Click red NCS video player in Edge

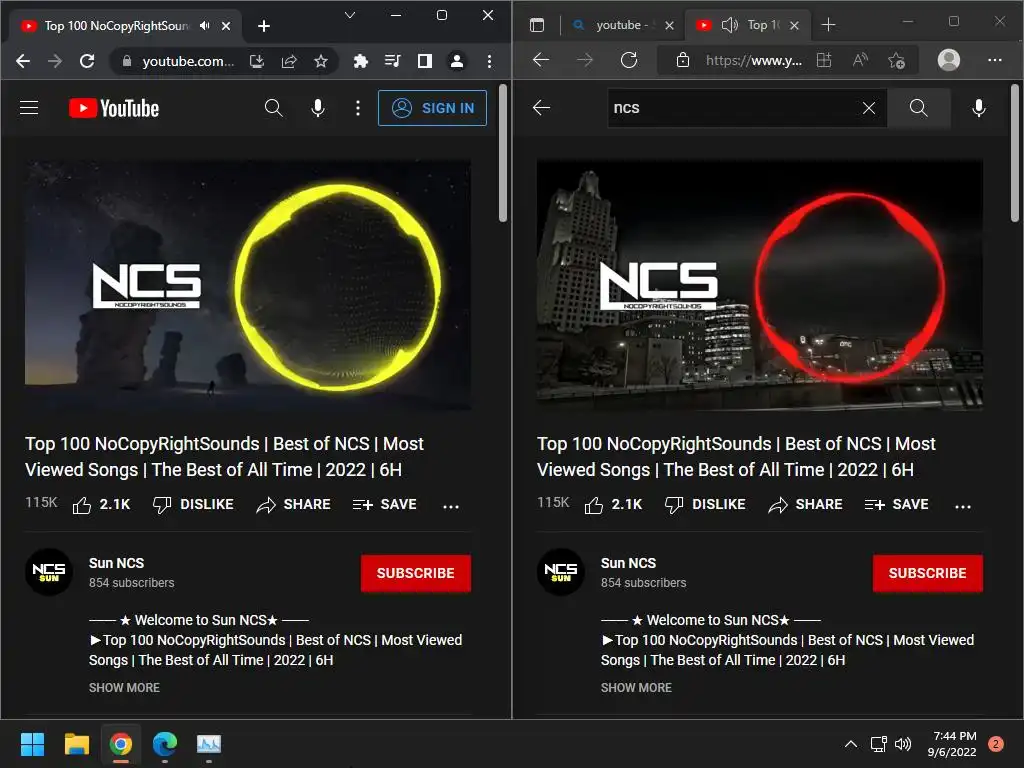(760, 285)
